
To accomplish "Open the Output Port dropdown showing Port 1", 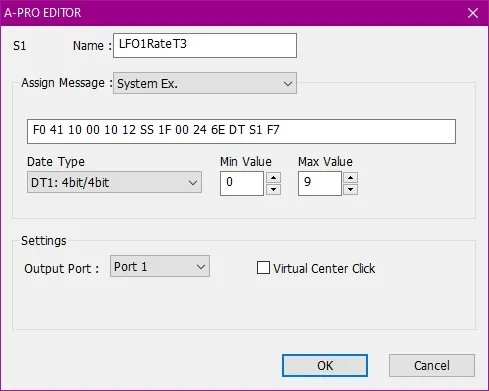I will pyautogui.click(x=160, y=266).
